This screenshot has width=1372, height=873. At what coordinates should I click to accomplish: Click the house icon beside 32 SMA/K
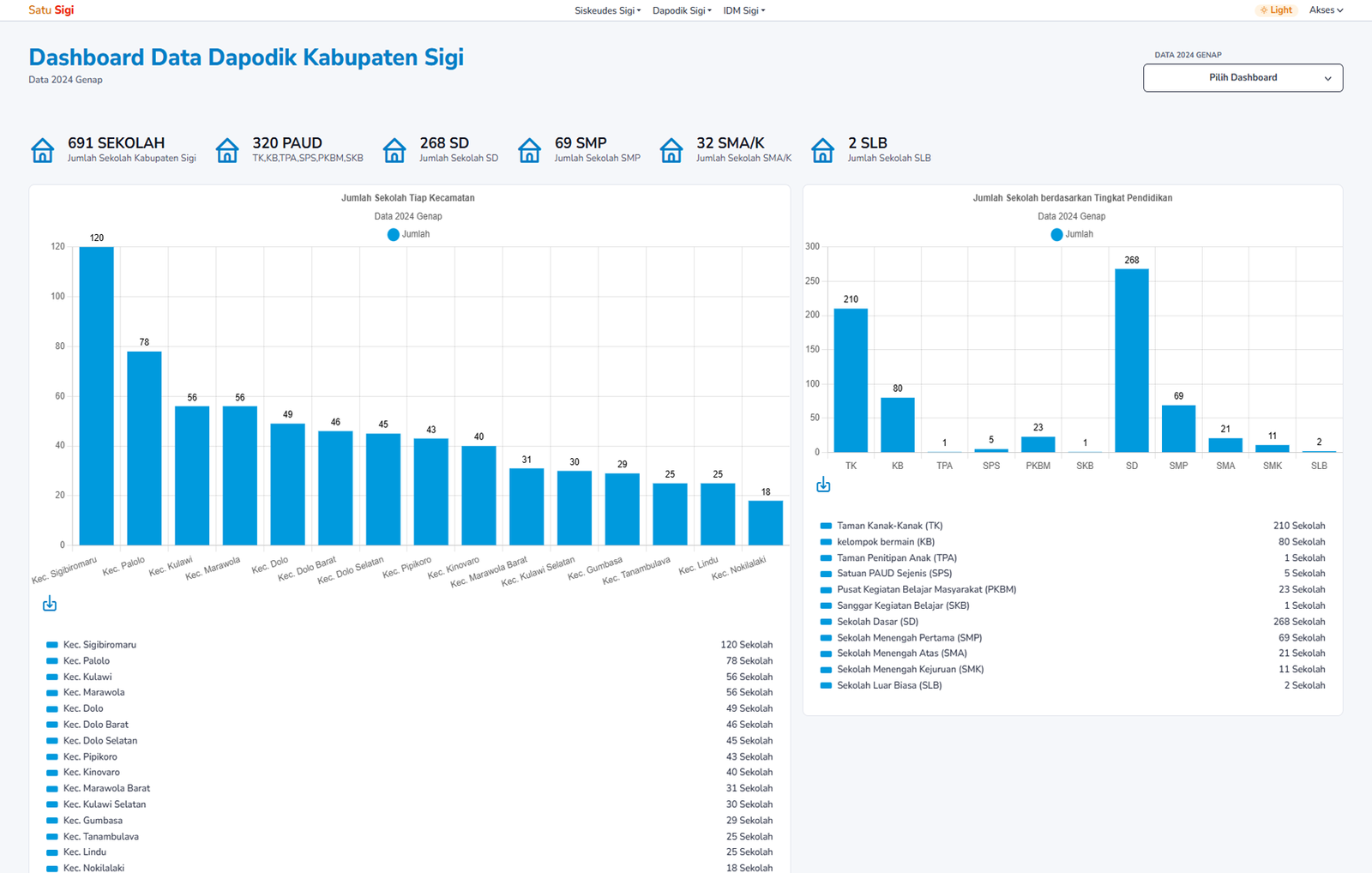[671, 150]
